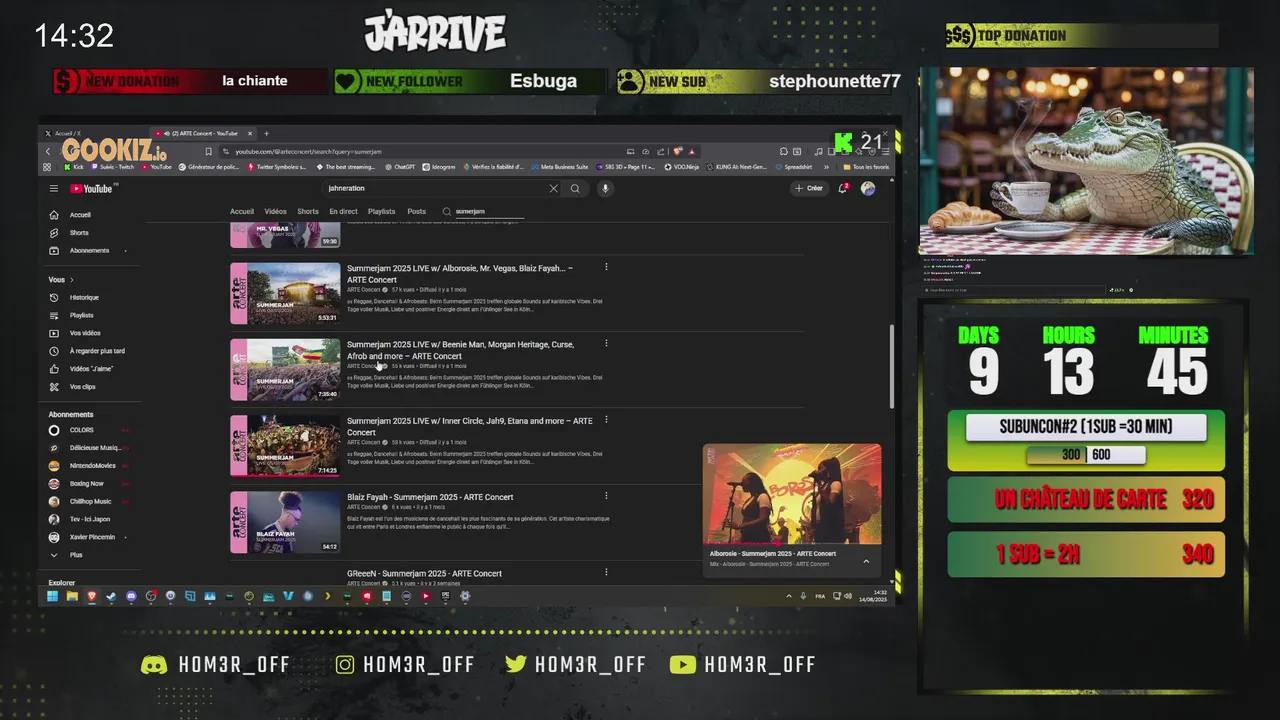This screenshot has height=720, width=1280.
Task: Open options menu for Inner Circle video
Action: (x=606, y=419)
